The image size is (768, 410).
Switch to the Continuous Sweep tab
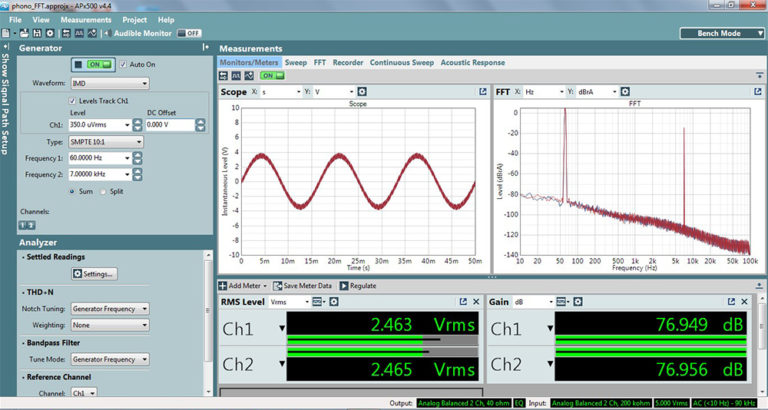[401, 62]
